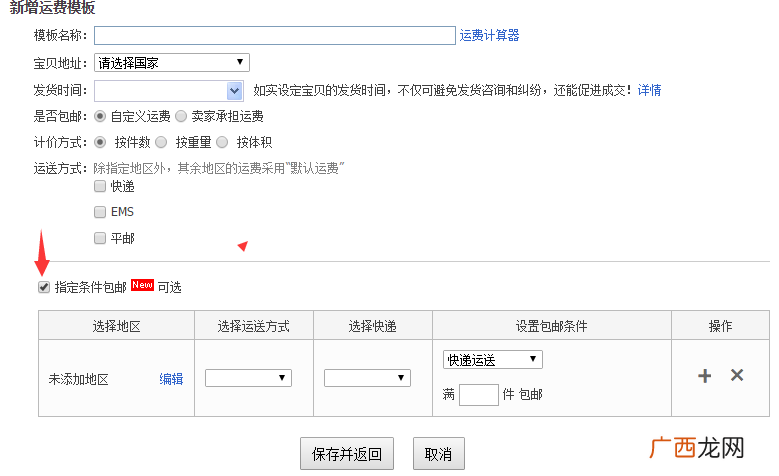
Task: Click the 取消 button
Action: 439,454
